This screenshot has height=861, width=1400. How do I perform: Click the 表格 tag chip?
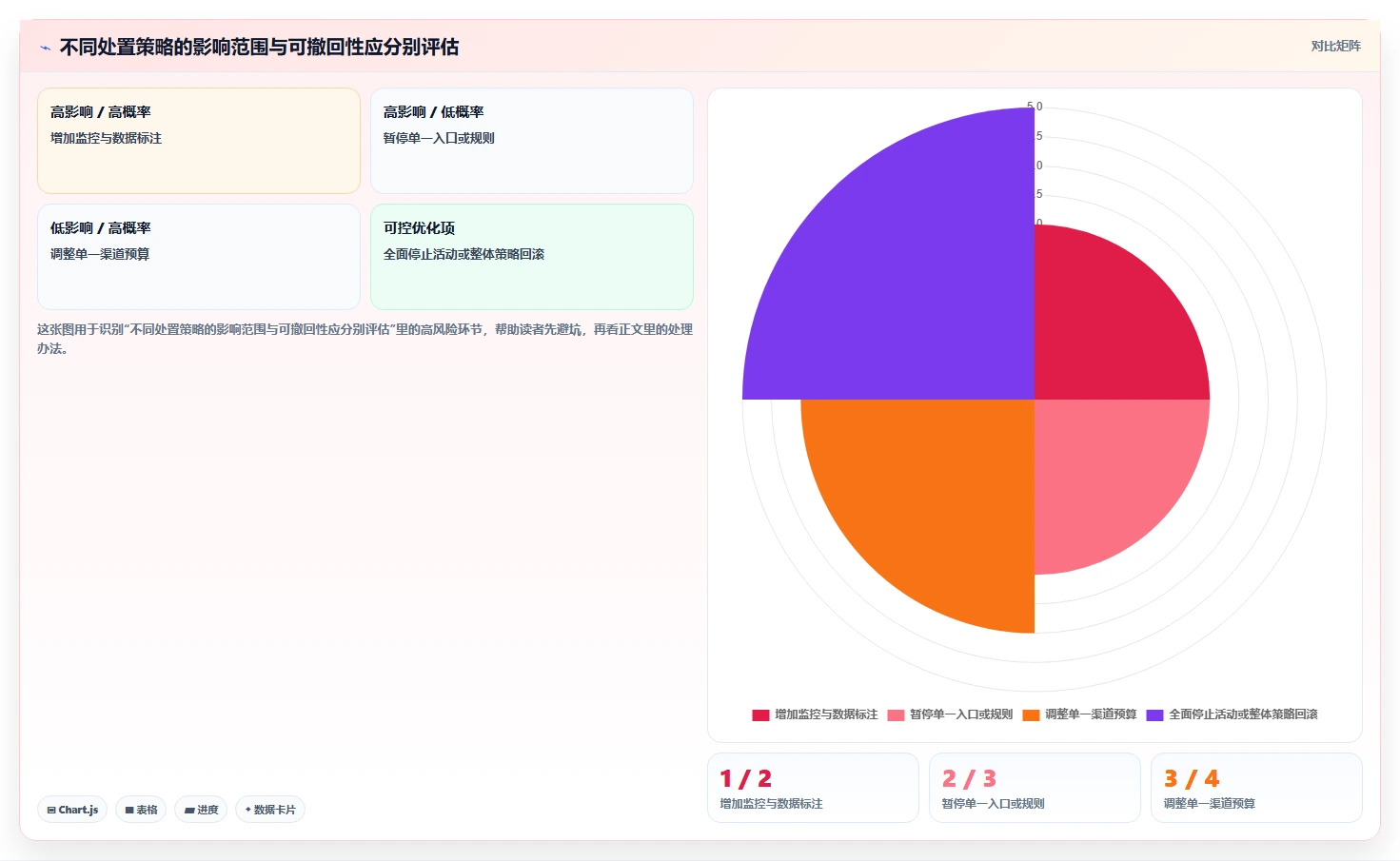tap(141, 810)
